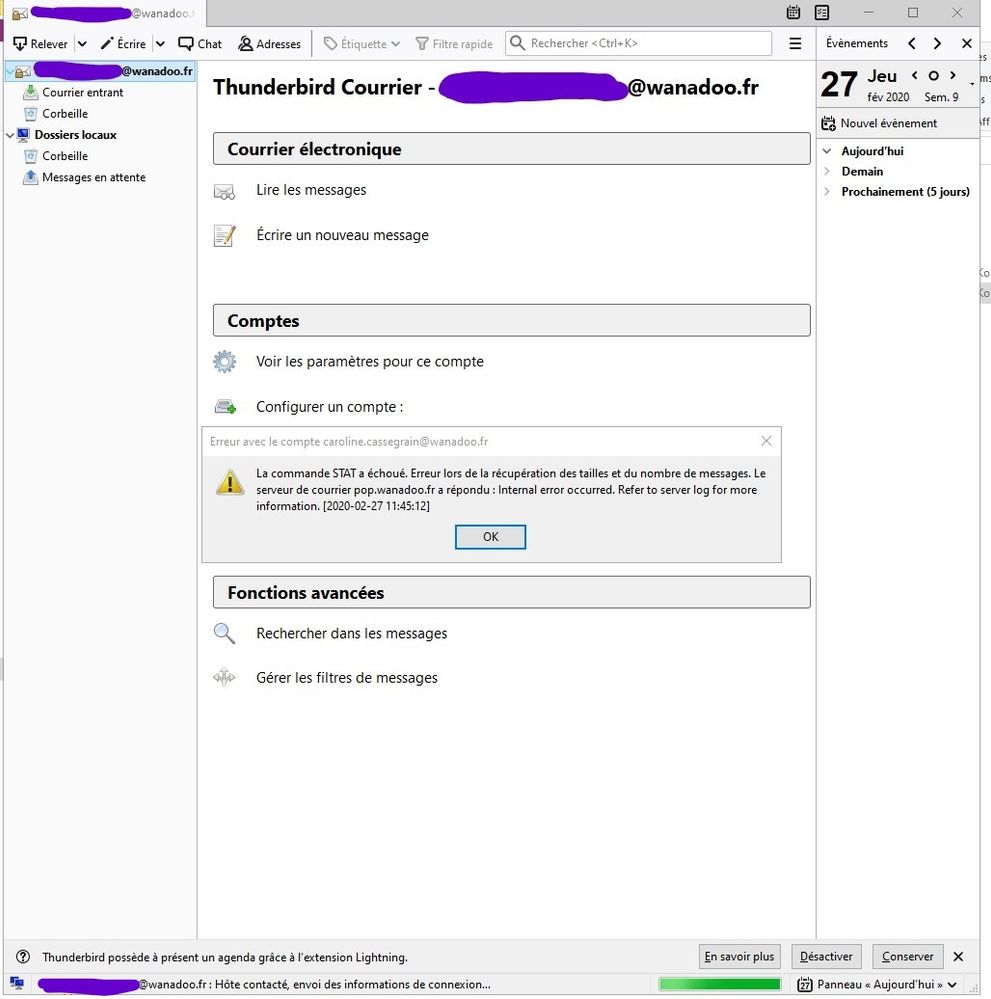Screen dimensions: 991x999
Task: Collapse the Dossiers locaux tree
Action: [x=10, y=135]
